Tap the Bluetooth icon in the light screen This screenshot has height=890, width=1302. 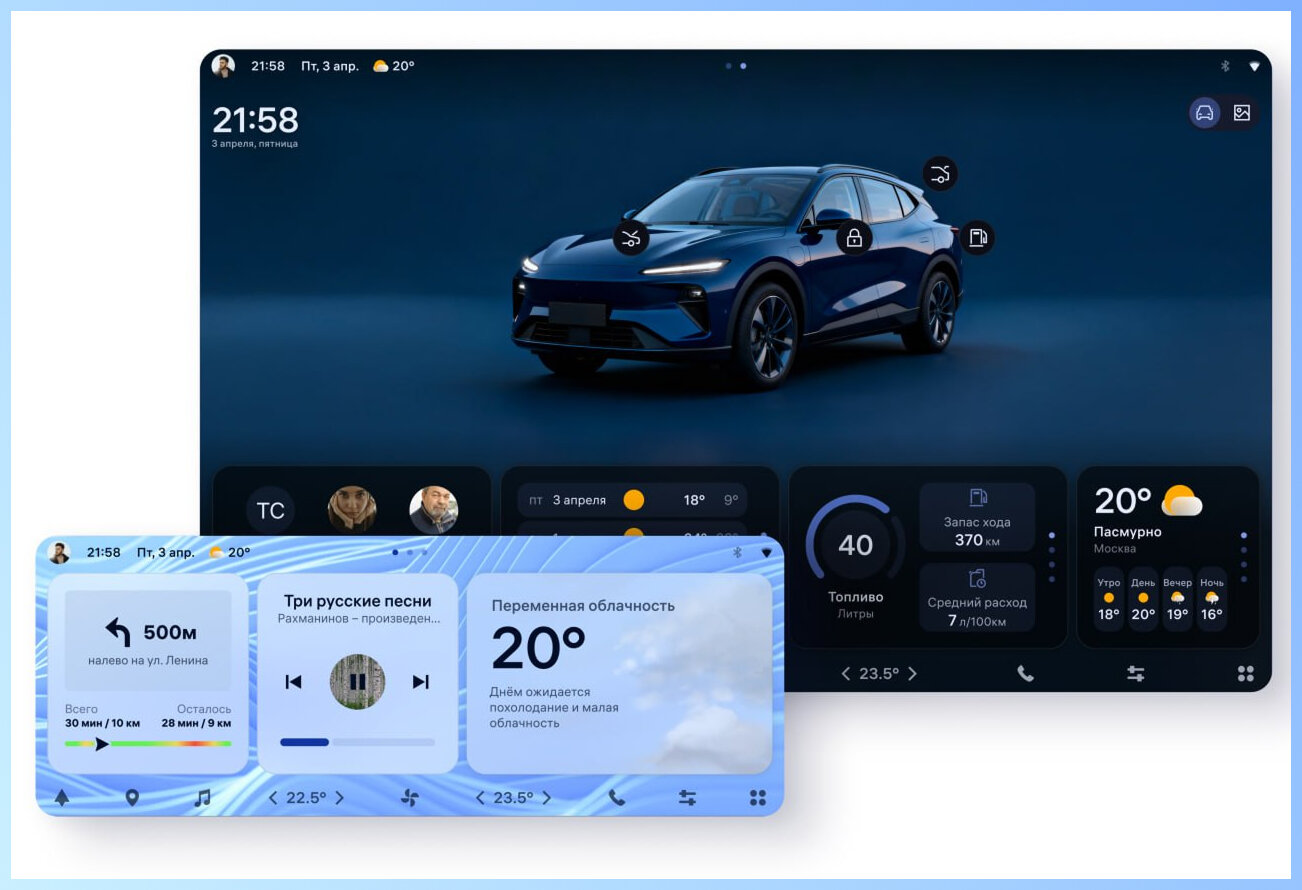pos(738,552)
